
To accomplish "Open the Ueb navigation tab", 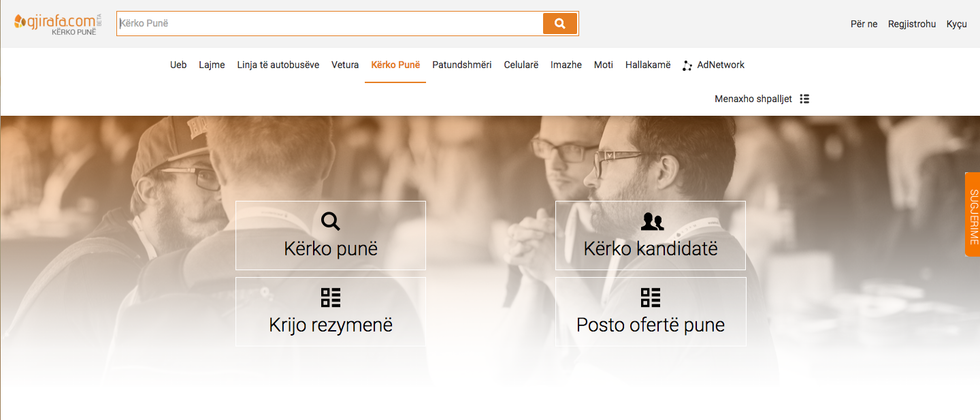I will pyautogui.click(x=178, y=65).
